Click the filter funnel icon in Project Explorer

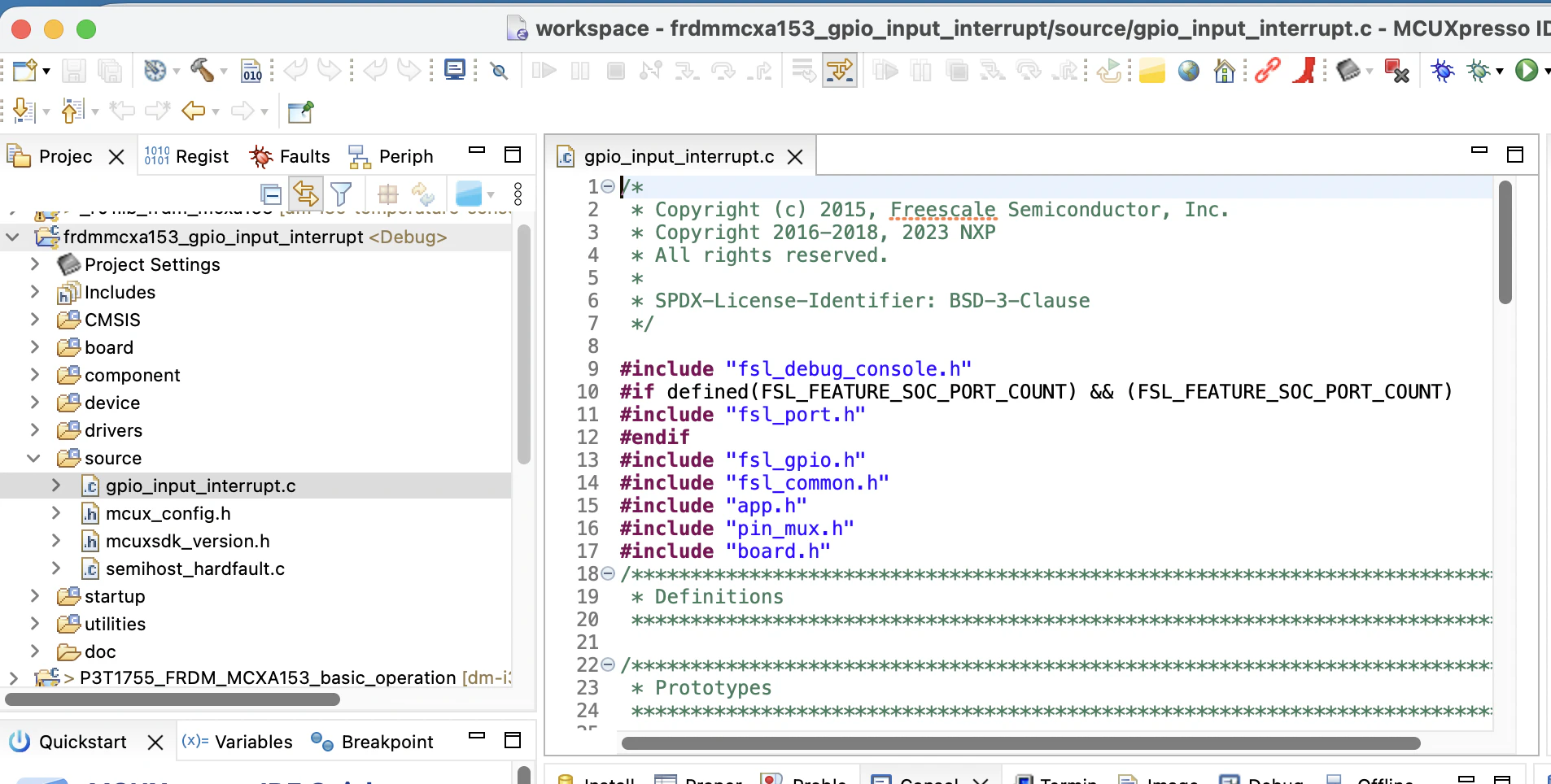pyautogui.click(x=341, y=194)
